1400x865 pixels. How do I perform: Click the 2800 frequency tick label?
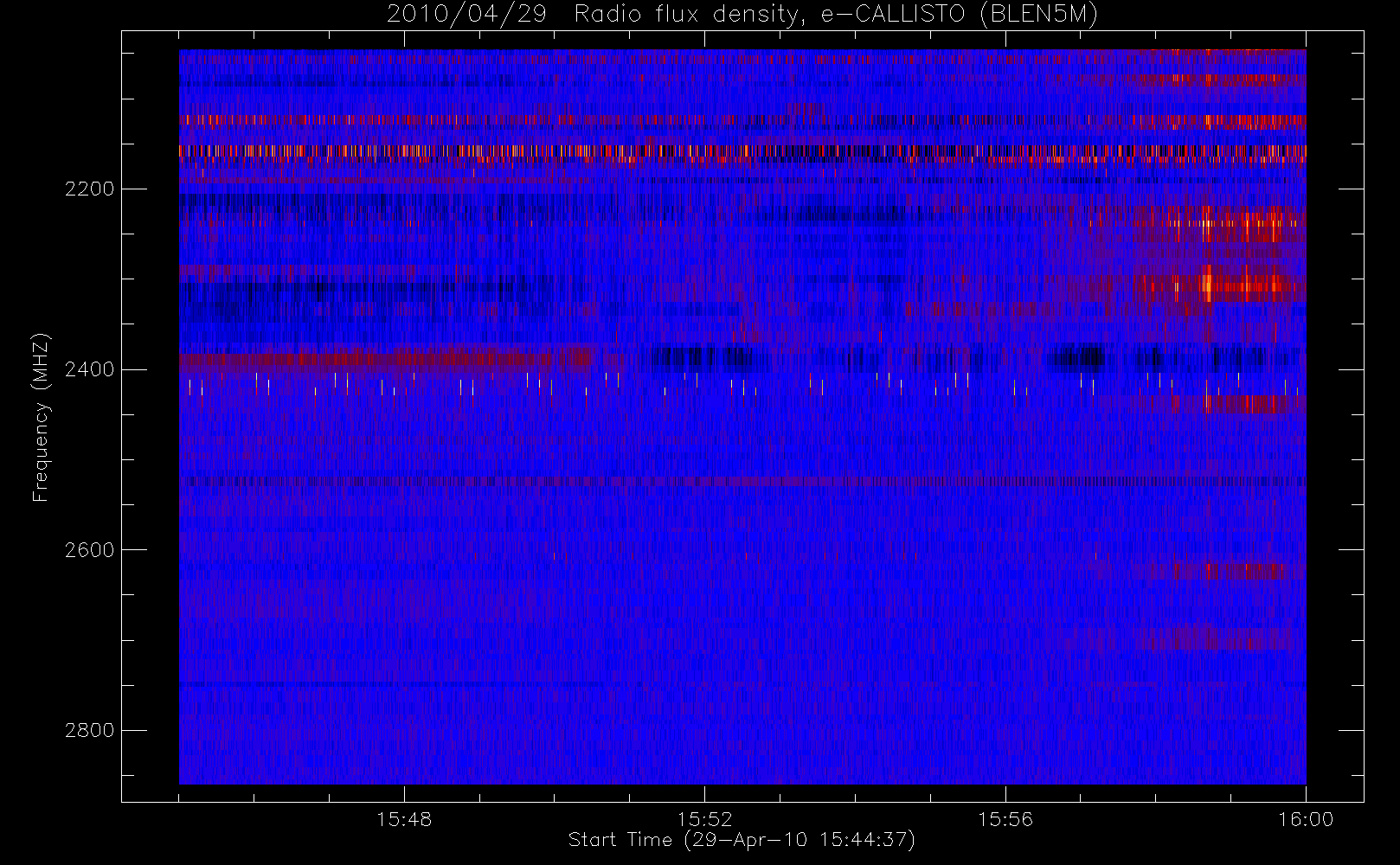[x=89, y=731]
